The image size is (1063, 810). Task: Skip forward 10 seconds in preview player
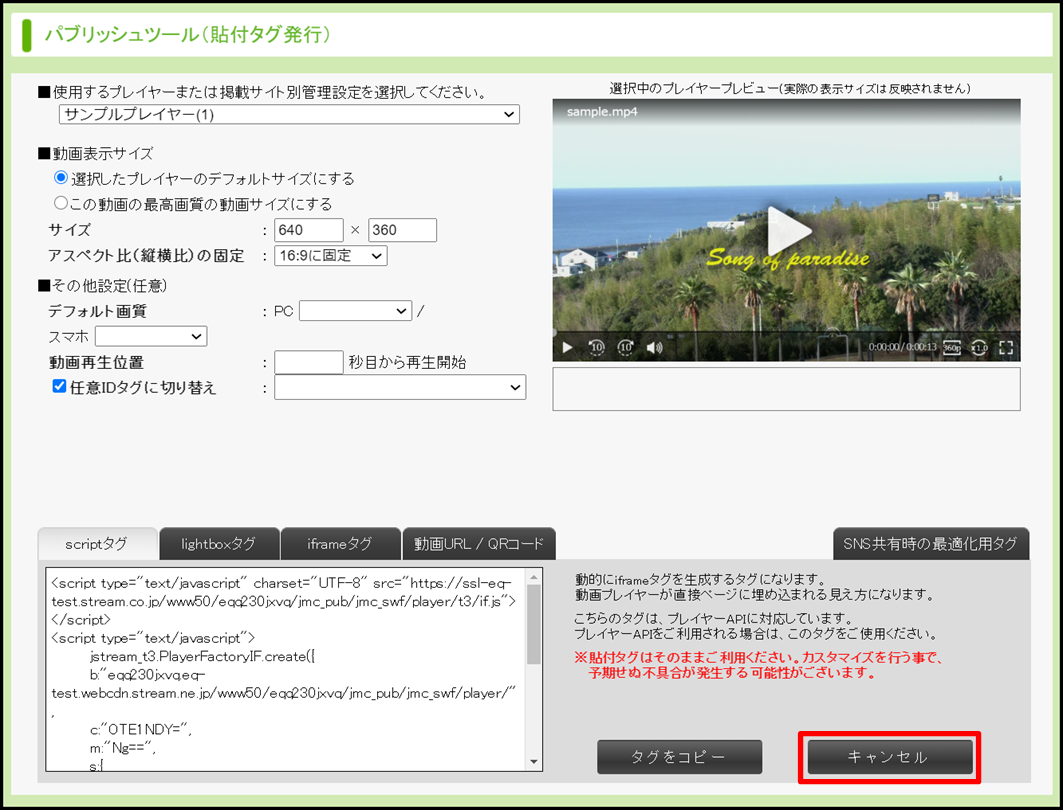point(625,348)
